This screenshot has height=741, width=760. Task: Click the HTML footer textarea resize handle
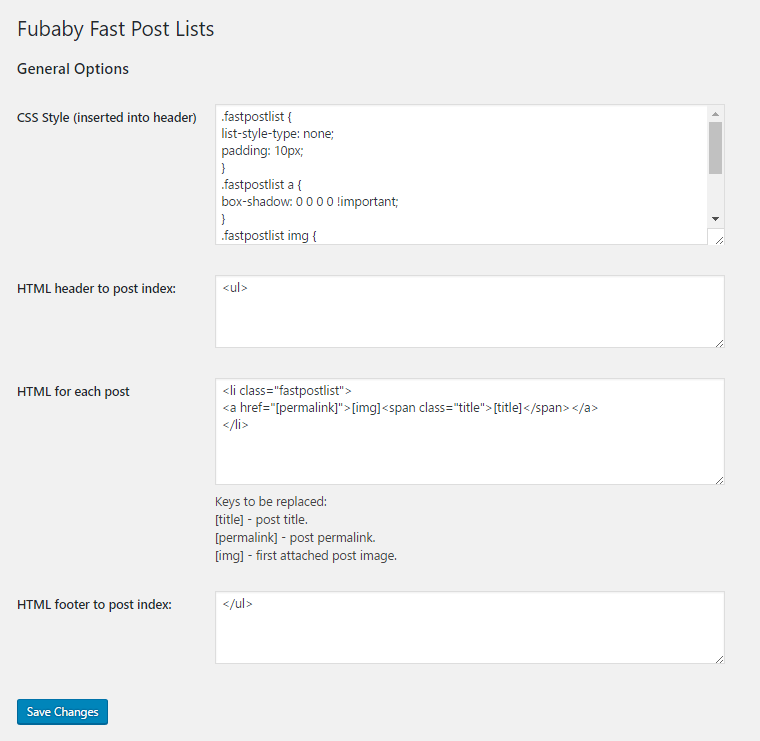[x=719, y=658]
